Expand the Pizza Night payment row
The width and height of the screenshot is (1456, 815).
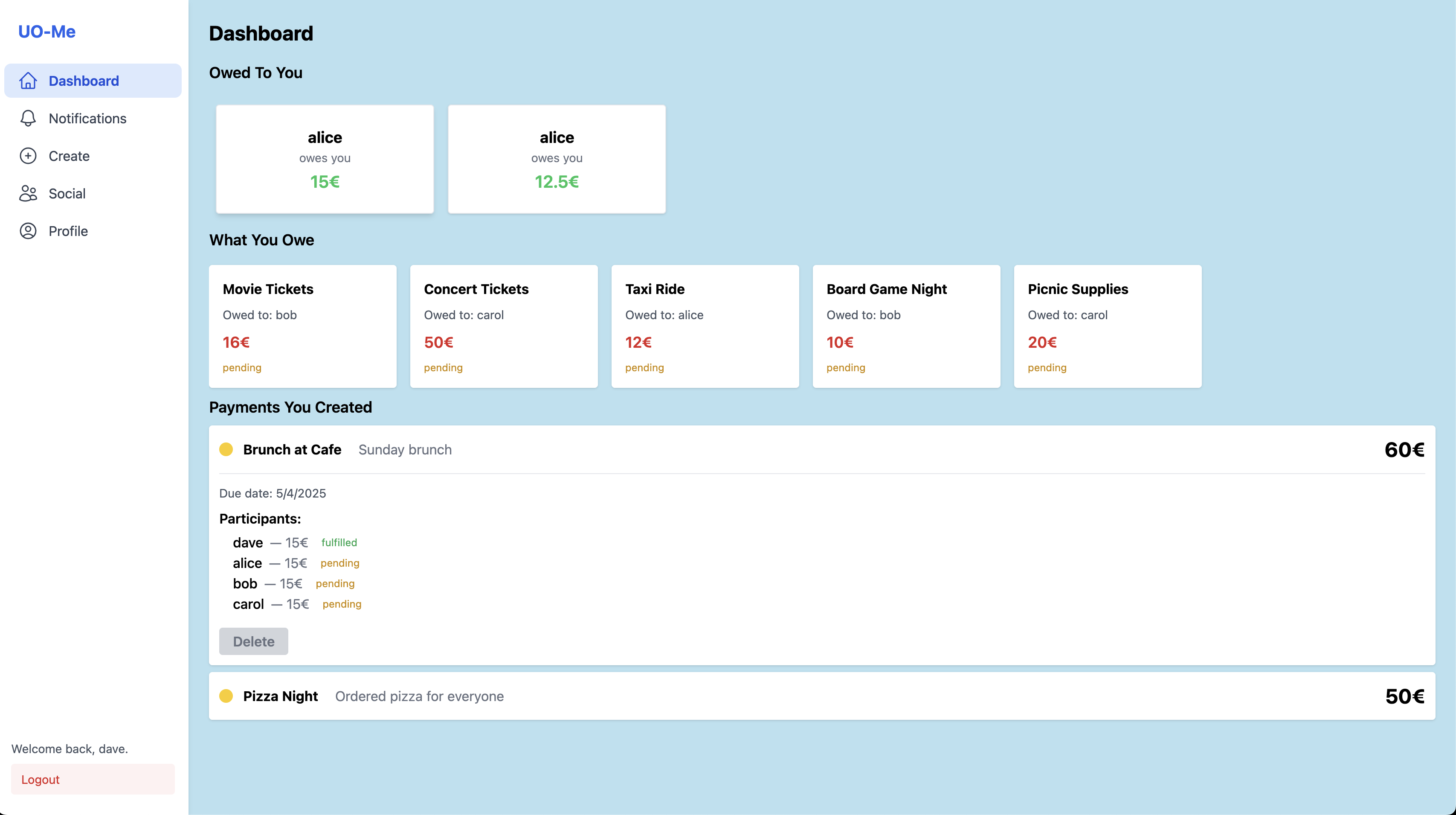(x=822, y=696)
